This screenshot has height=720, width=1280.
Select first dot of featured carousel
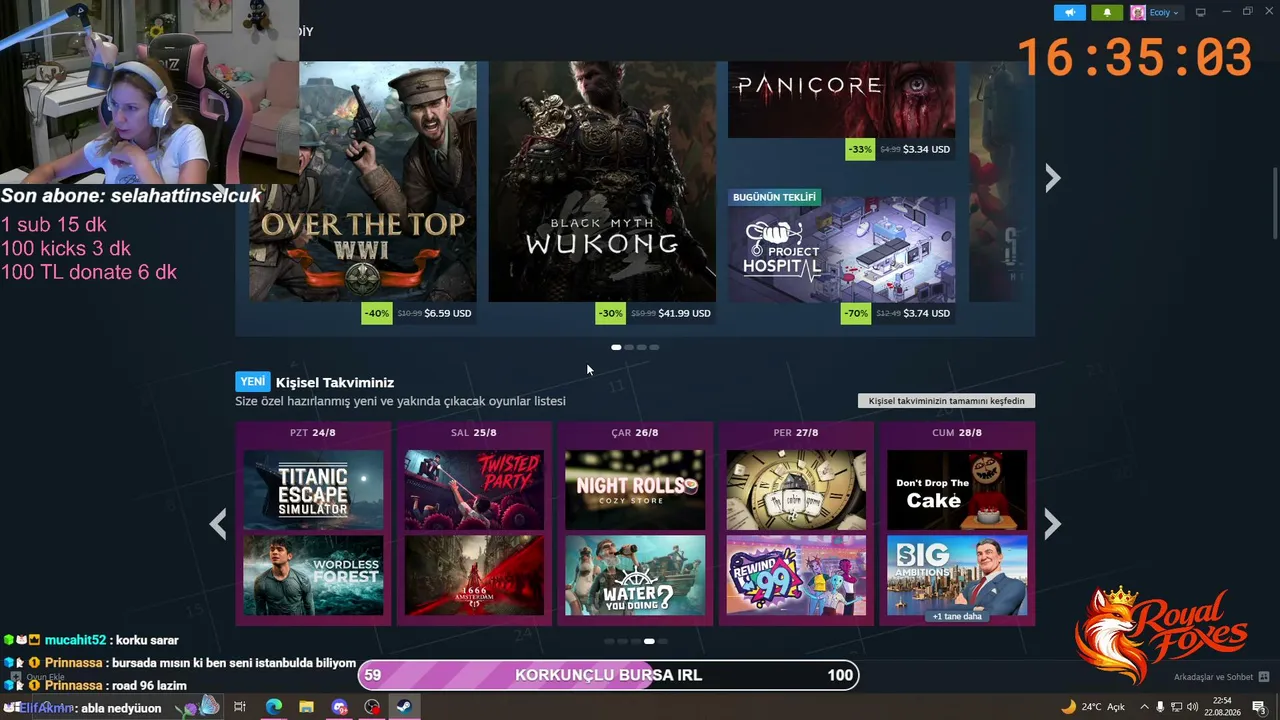pos(616,347)
